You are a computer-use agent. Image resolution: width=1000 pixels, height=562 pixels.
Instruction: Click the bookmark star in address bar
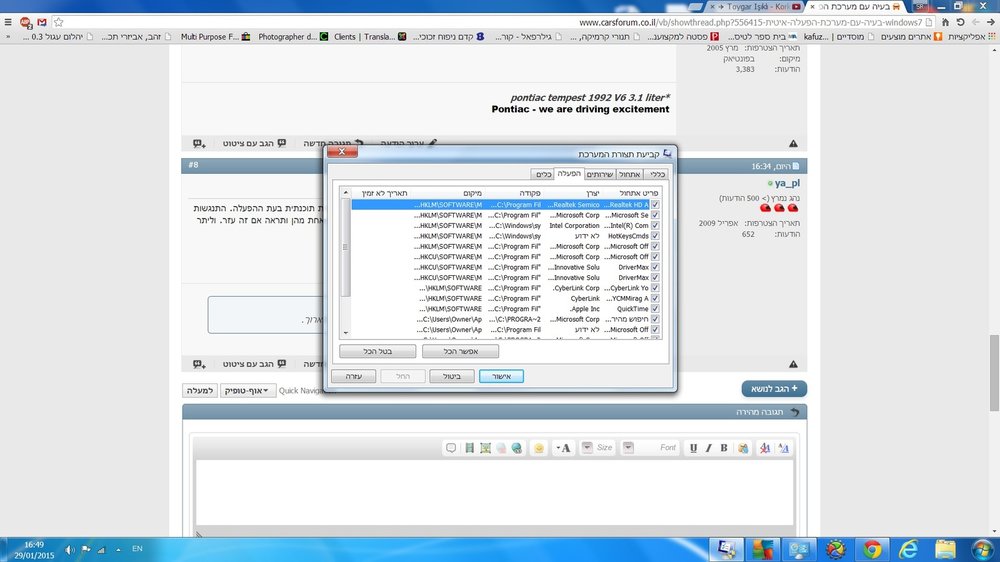point(59,22)
